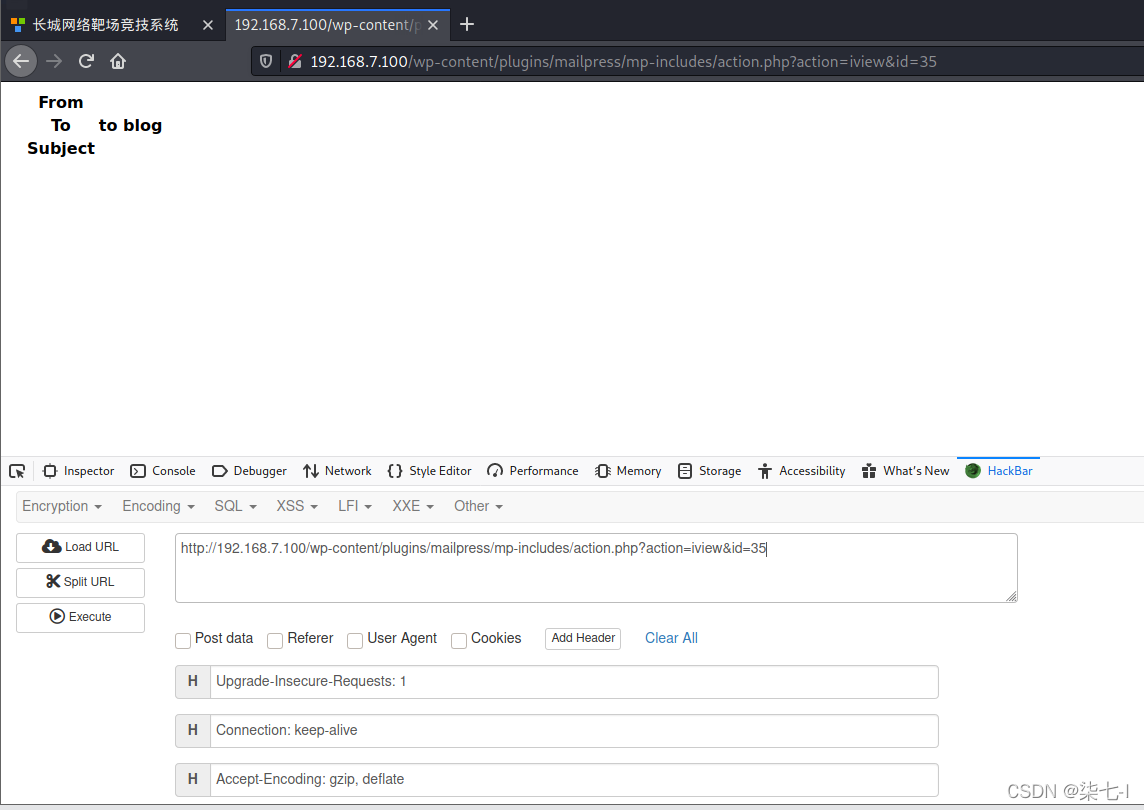
Task: Click the browser address bar URL
Action: point(623,62)
